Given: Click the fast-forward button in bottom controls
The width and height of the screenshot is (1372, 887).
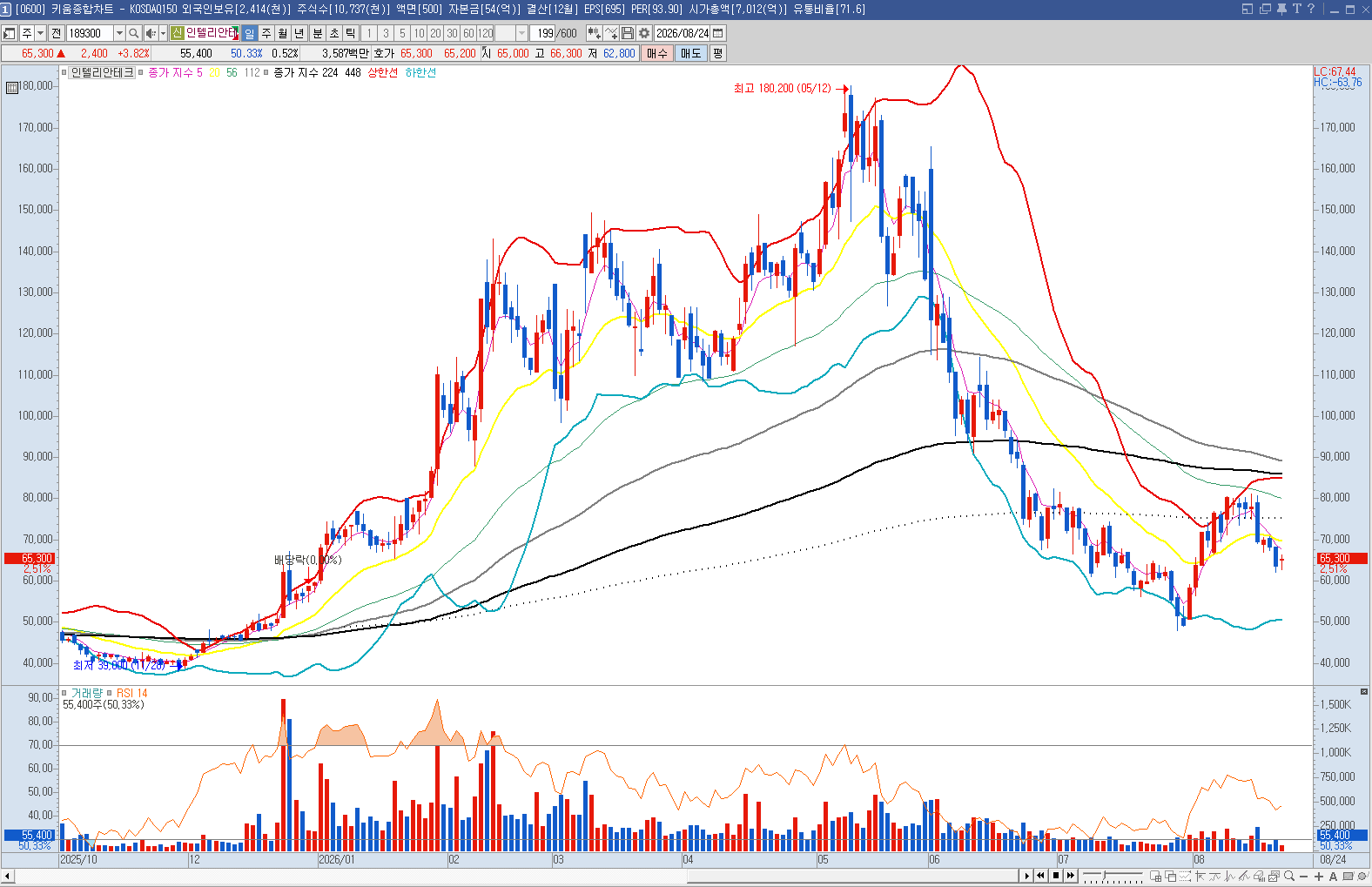Looking at the screenshot, I should click(1071, 876).
